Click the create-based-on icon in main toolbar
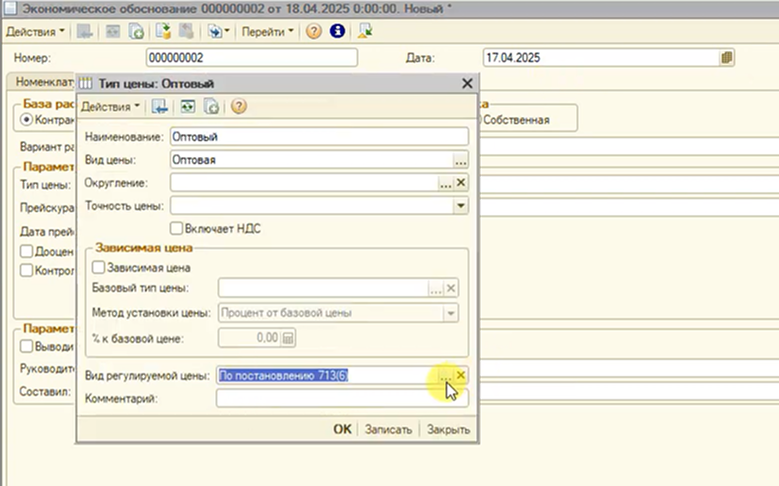 (x=215, y=32)
